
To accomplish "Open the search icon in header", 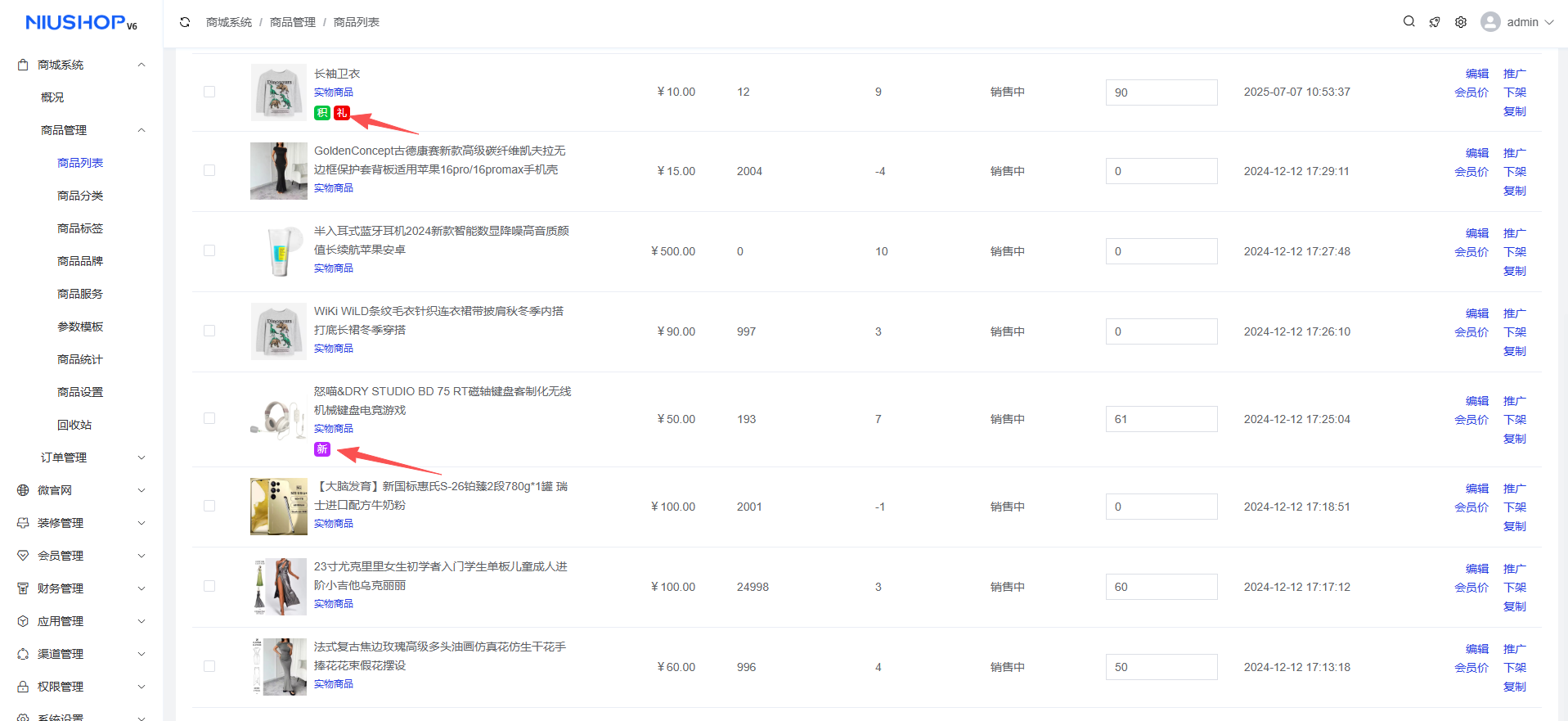I will click(x=1409, y=22).
